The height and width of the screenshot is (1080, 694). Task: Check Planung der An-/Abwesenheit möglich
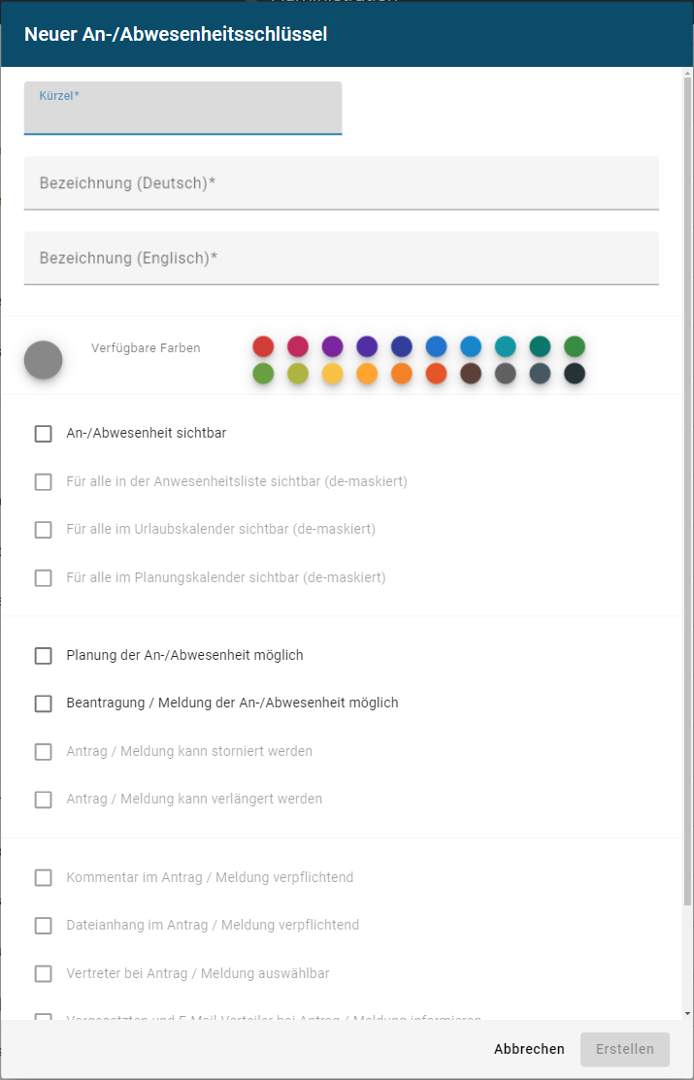point(43,656)
